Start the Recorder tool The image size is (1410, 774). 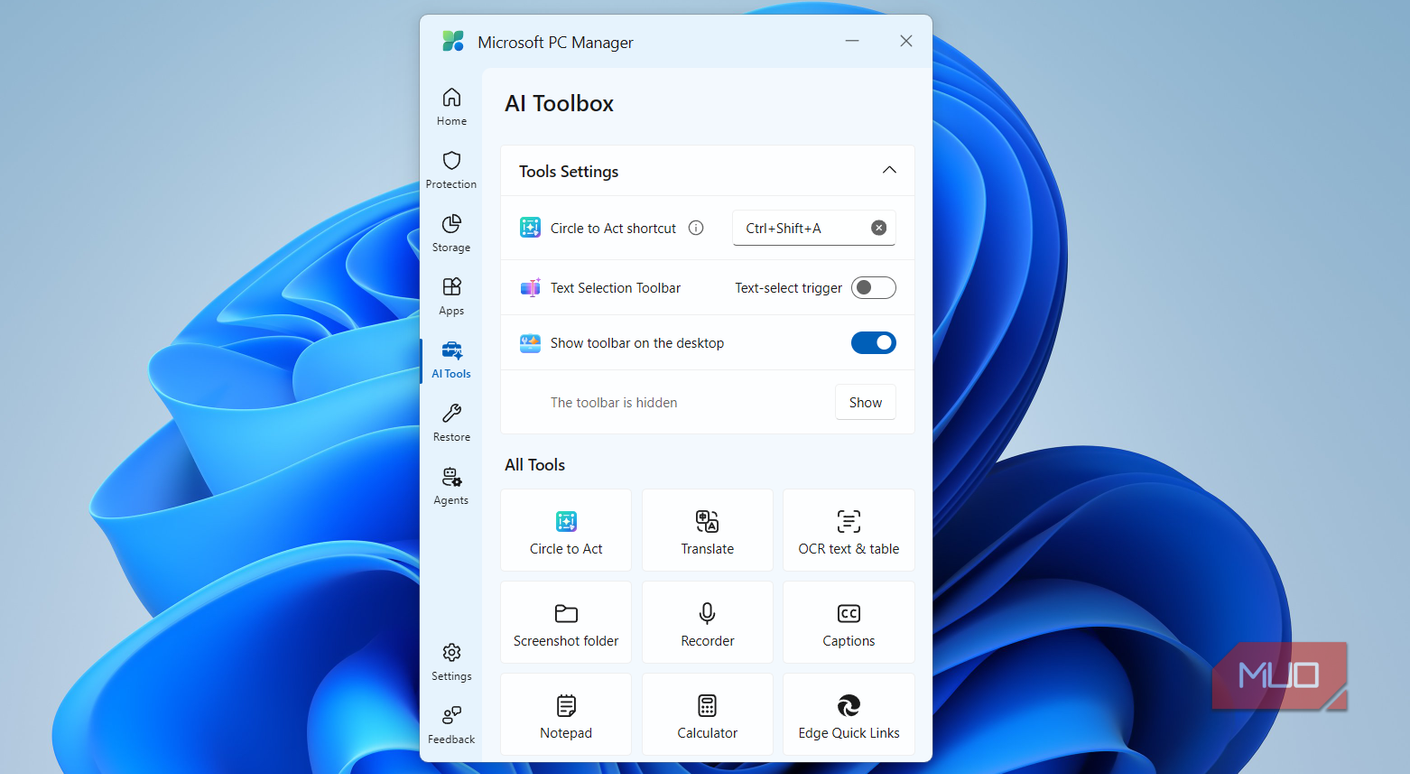707,622
